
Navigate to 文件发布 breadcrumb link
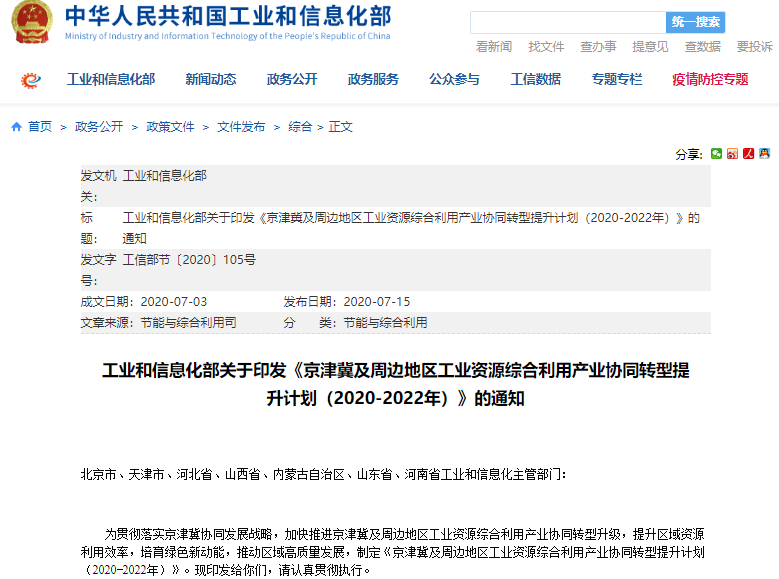pyautogui.click(x=241, y=127)
